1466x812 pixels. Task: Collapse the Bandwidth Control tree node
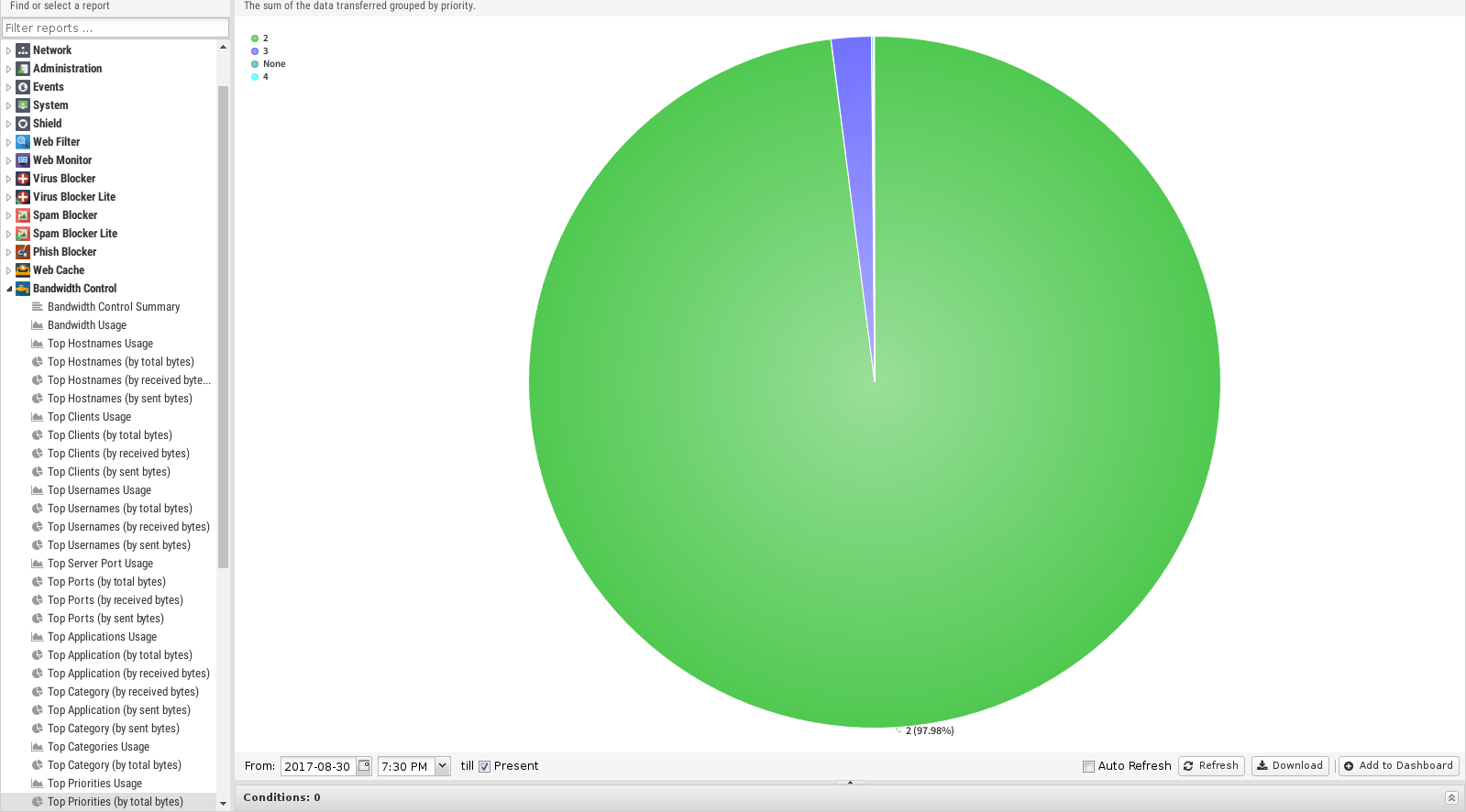(x=9, y=289)
